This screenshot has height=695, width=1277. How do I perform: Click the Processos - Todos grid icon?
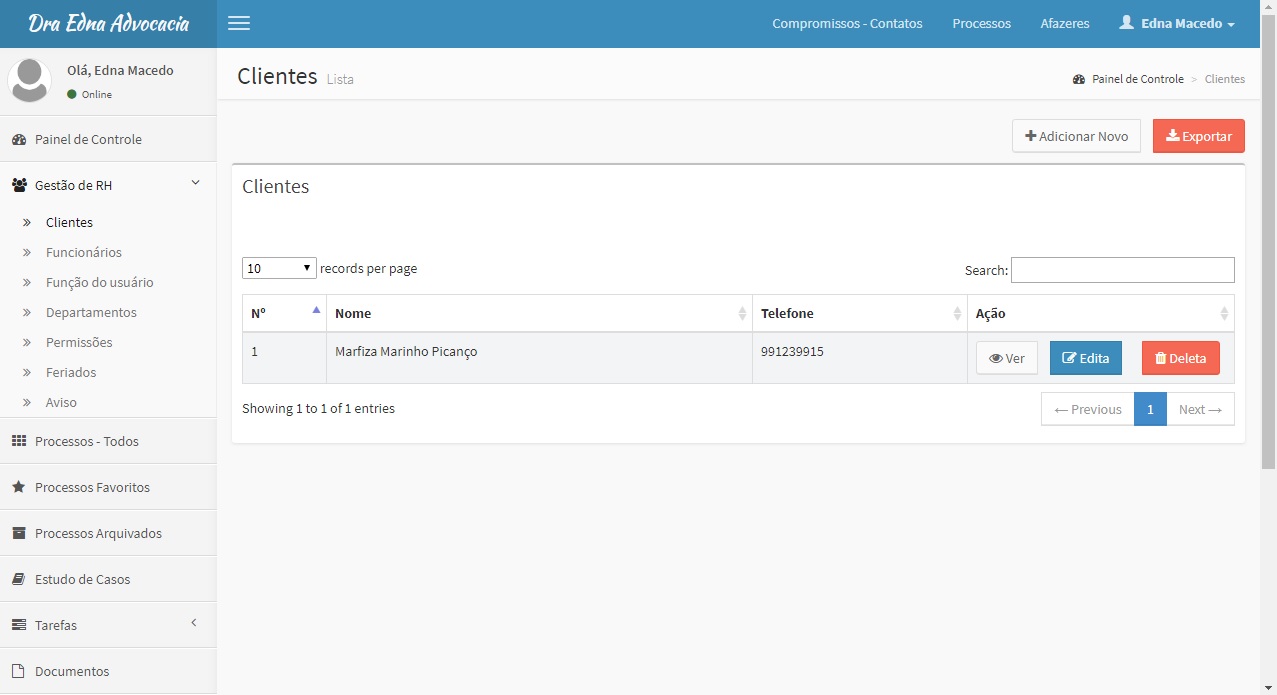18,442
